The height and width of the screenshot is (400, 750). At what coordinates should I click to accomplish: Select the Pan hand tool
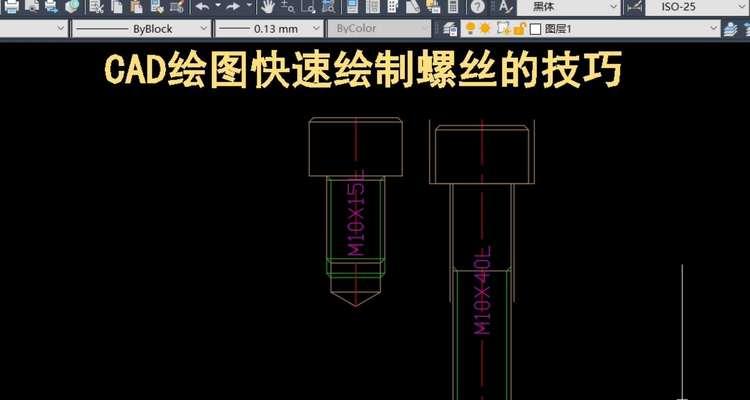click(x=268, y=6)
